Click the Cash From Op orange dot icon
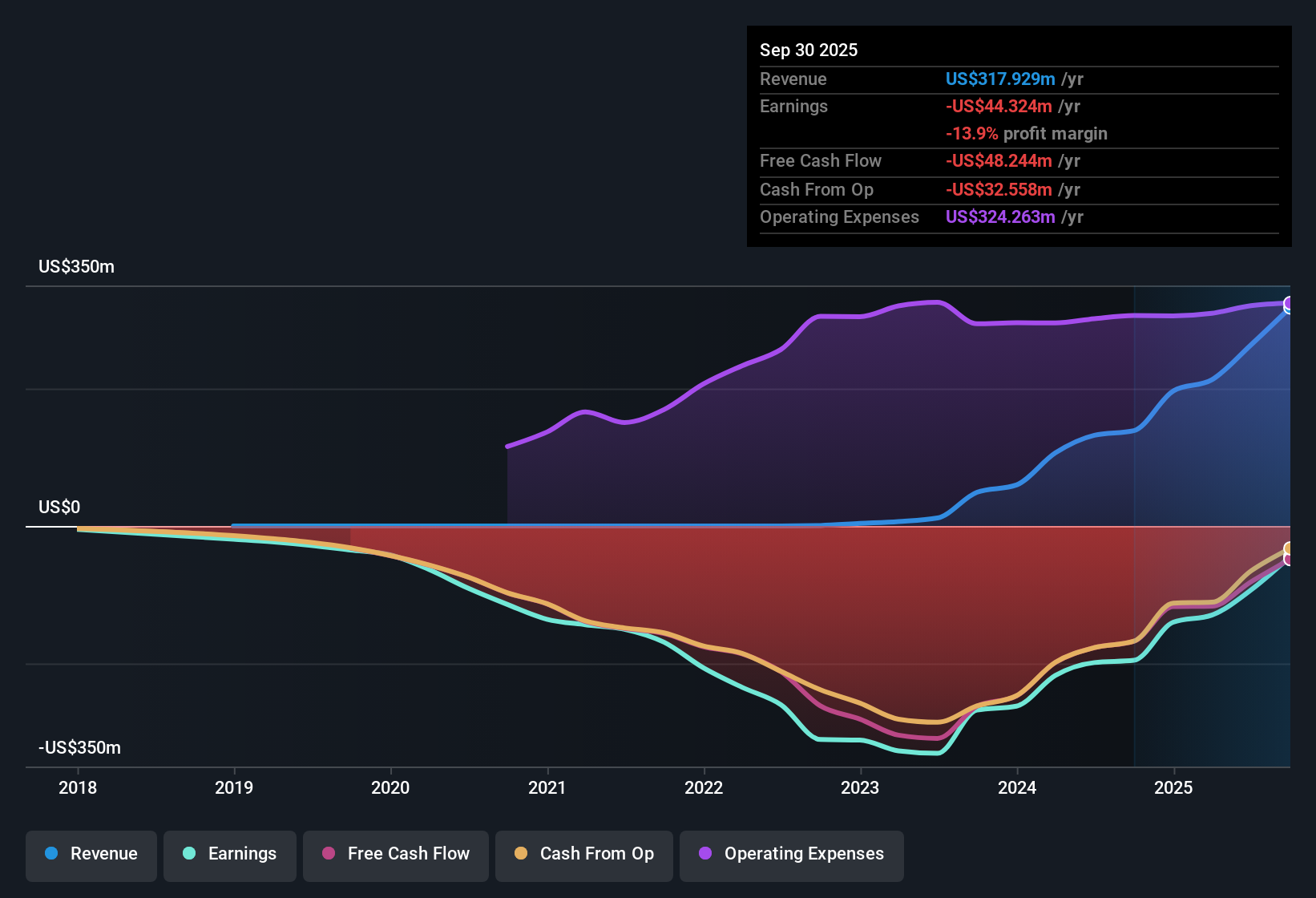 (522, 854)
